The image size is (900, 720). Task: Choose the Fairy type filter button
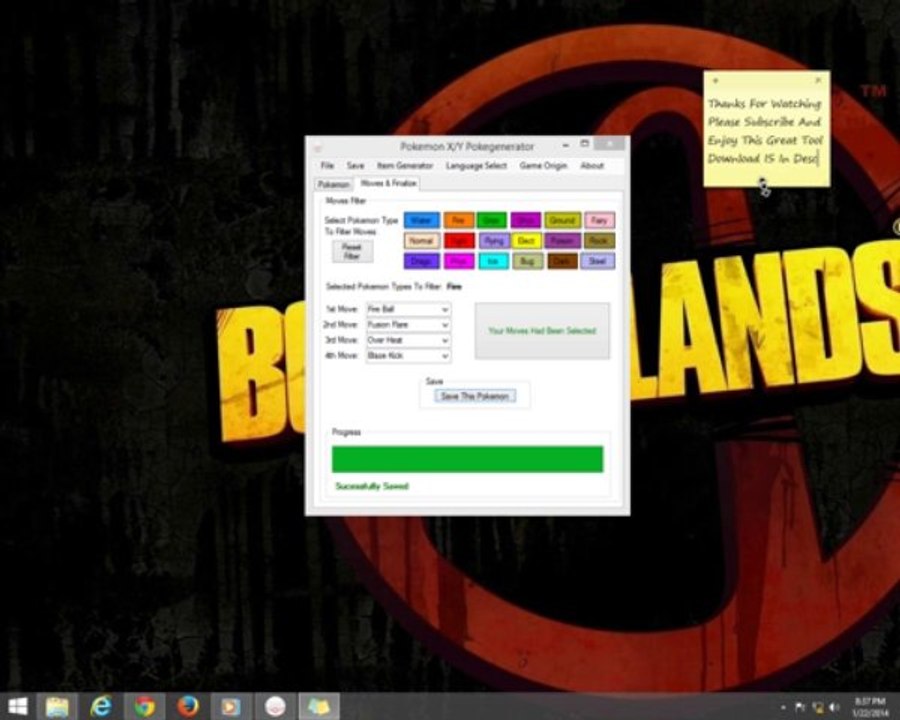[x=599, y=220]
